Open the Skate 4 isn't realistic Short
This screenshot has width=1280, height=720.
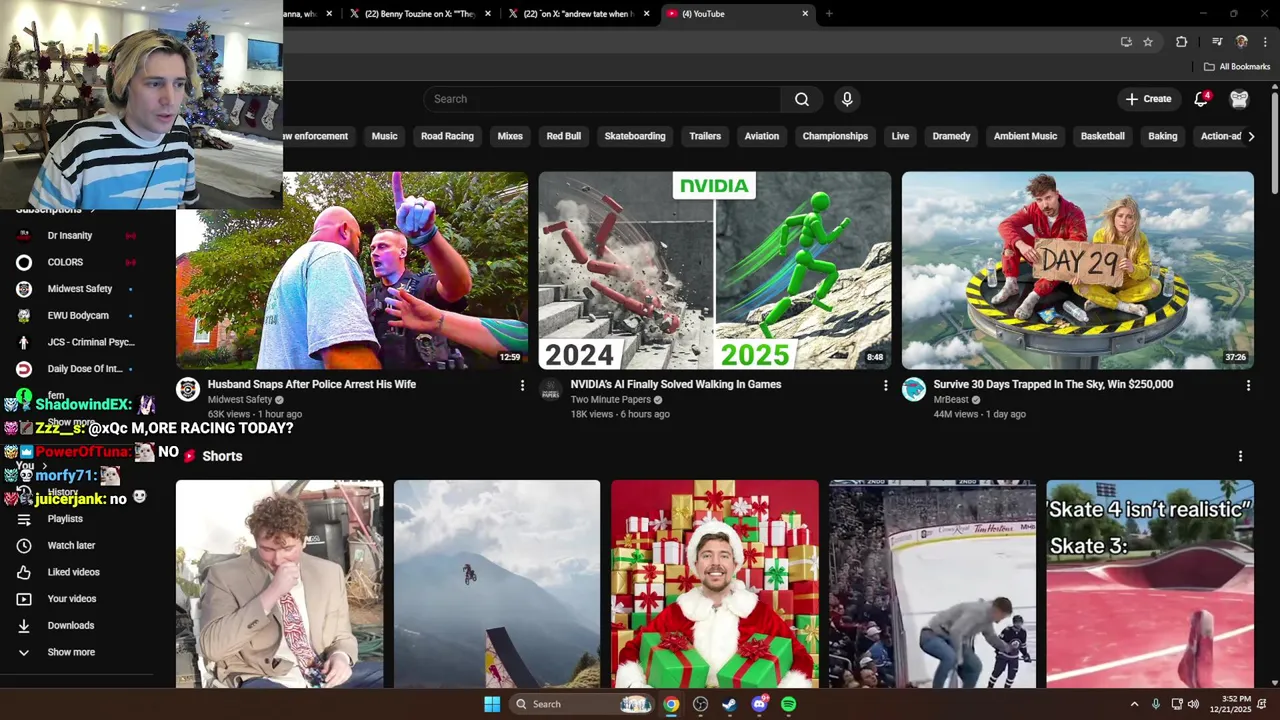(1150, 584)
